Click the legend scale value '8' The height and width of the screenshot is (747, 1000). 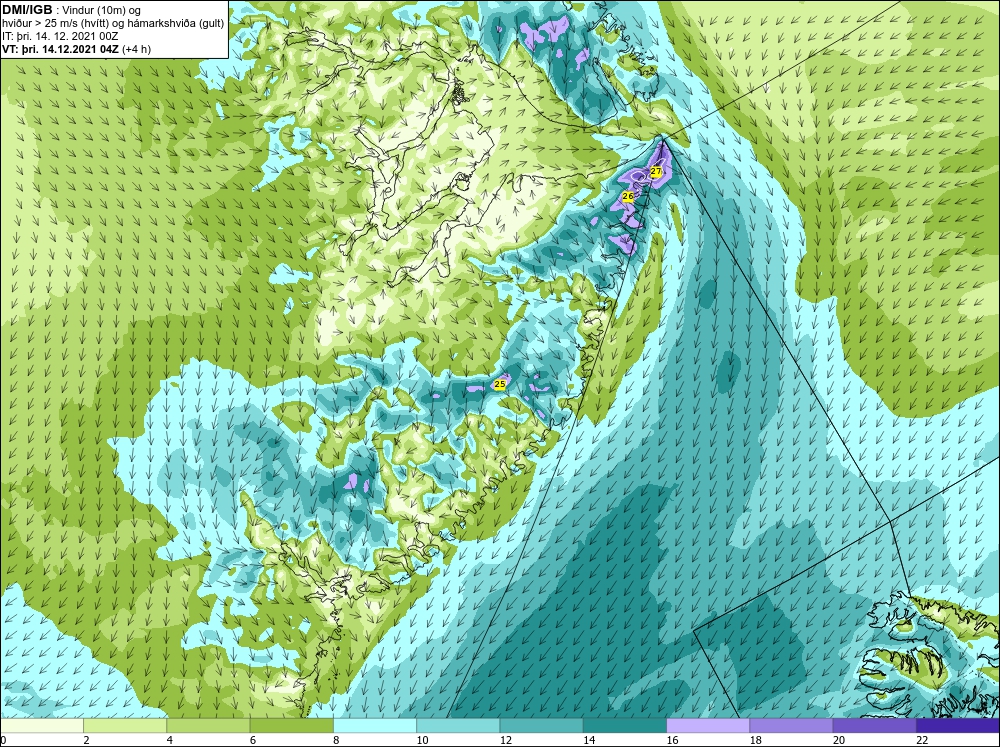pyautogui.click(x=336, y=740)
